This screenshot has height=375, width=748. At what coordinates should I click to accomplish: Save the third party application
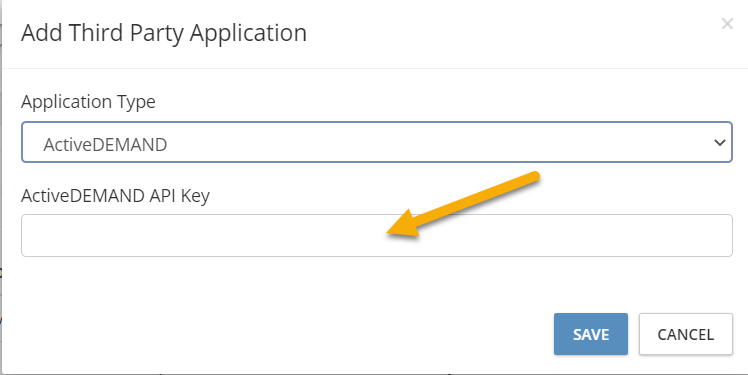pyautogui.click(x=591, y=334)
